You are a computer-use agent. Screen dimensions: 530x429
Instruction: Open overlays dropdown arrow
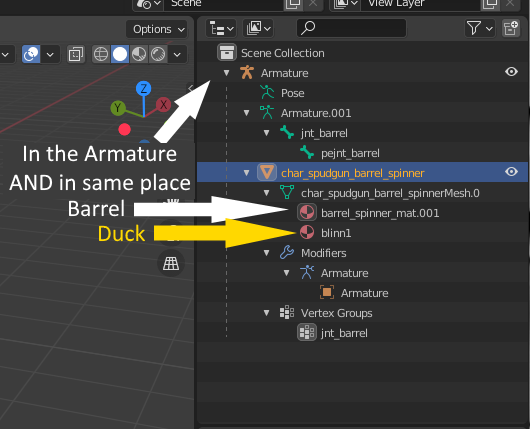50,54
